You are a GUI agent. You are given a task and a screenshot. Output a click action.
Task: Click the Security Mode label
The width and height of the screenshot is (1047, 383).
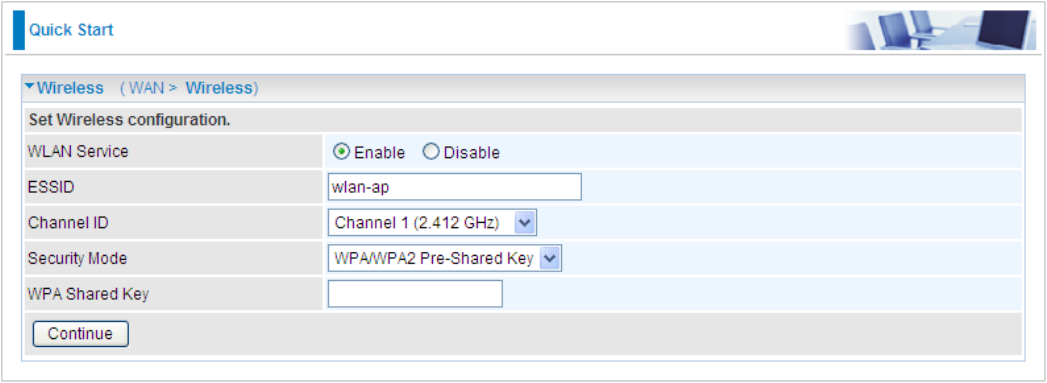(77, 259)
